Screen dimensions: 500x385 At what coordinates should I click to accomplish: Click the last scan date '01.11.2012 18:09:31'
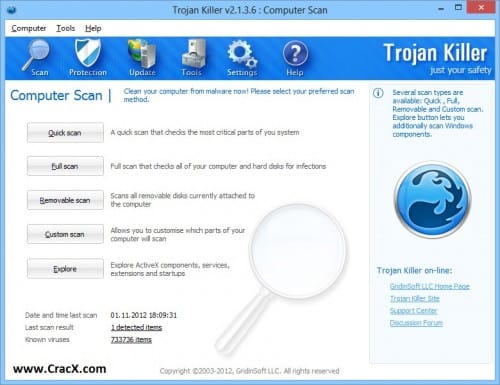(x=144, y=315)
